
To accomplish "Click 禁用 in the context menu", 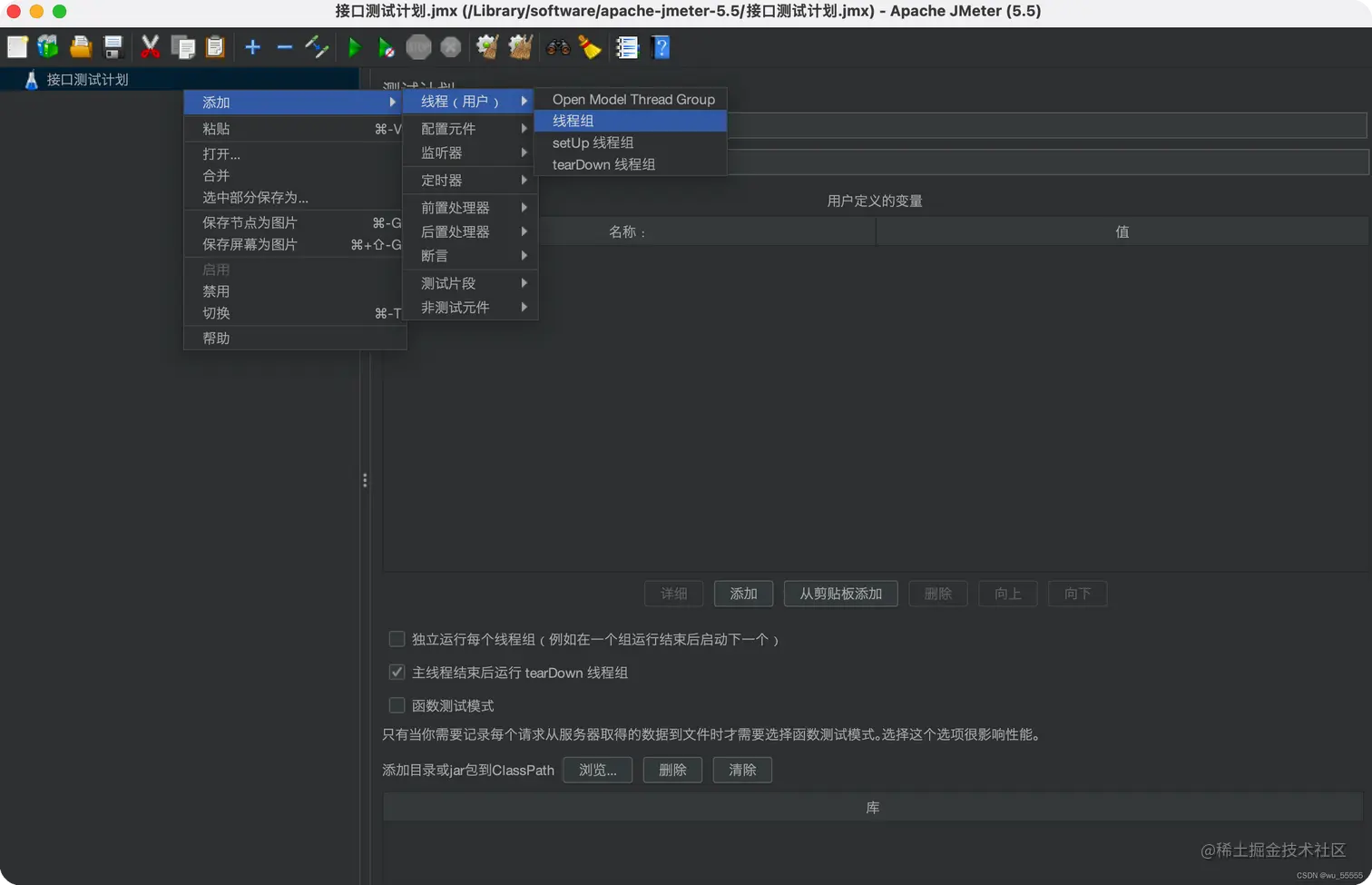I will [217, 290].
